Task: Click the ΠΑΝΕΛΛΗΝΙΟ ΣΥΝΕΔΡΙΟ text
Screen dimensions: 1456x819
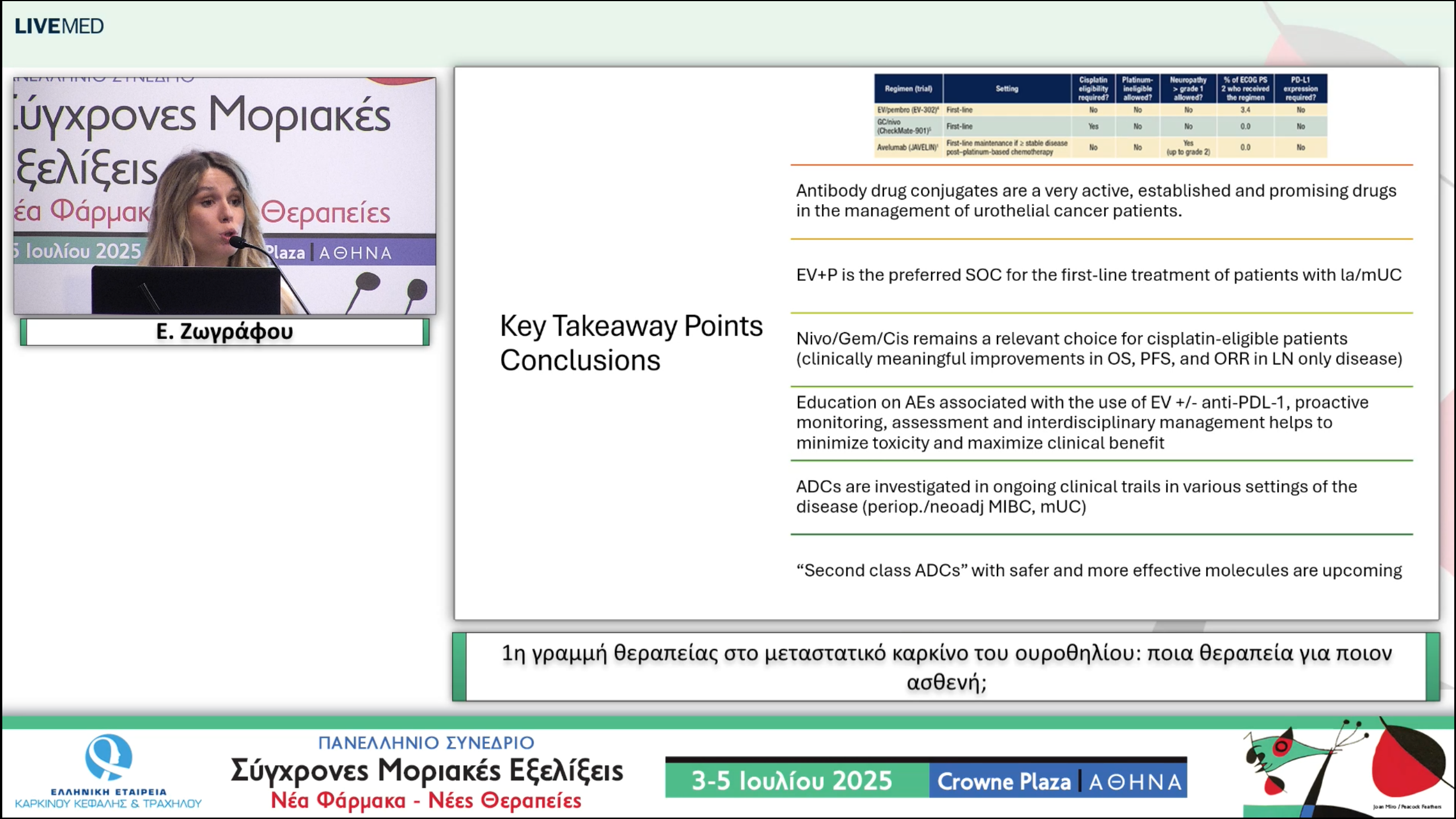Action: [x=426, y=743]
